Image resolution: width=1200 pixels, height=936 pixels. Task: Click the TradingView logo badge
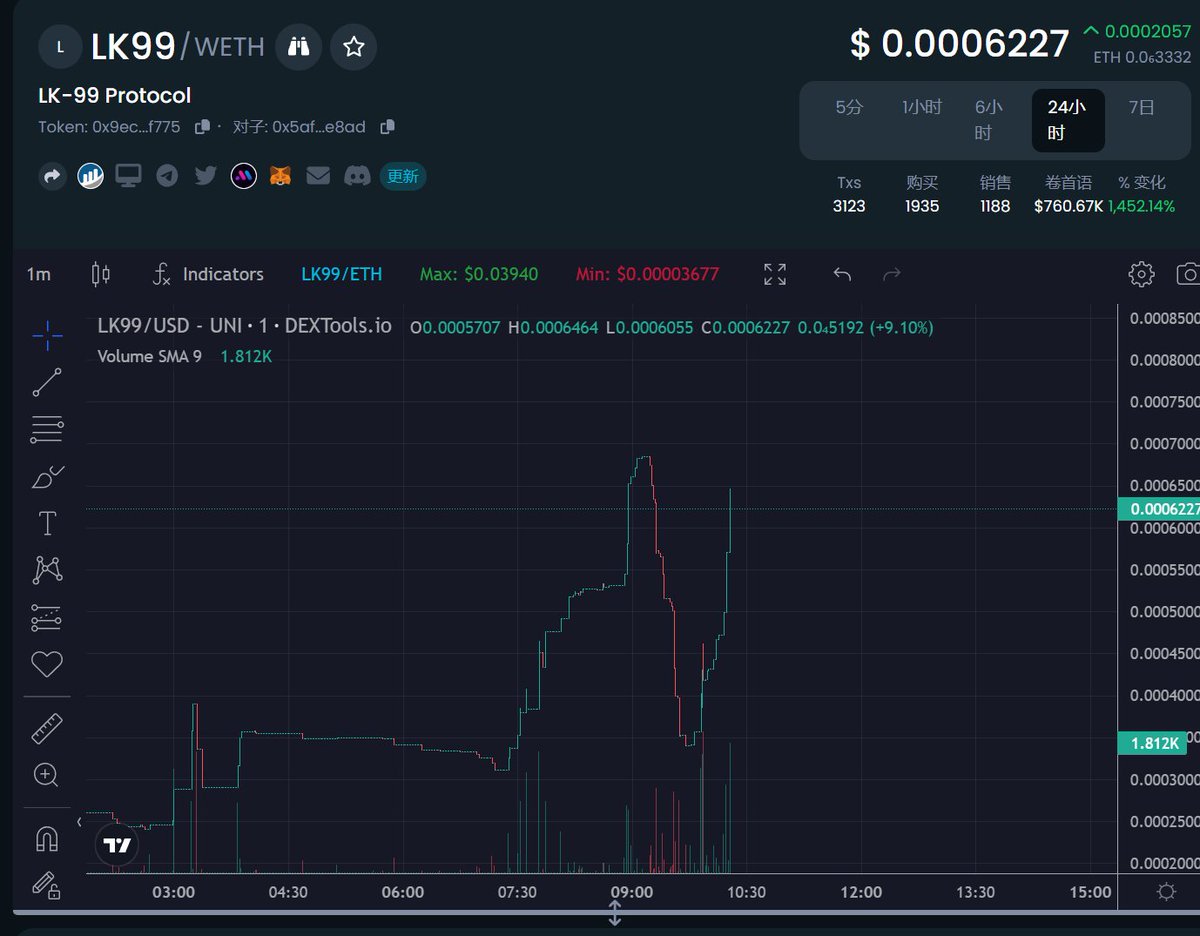point(117,846)
